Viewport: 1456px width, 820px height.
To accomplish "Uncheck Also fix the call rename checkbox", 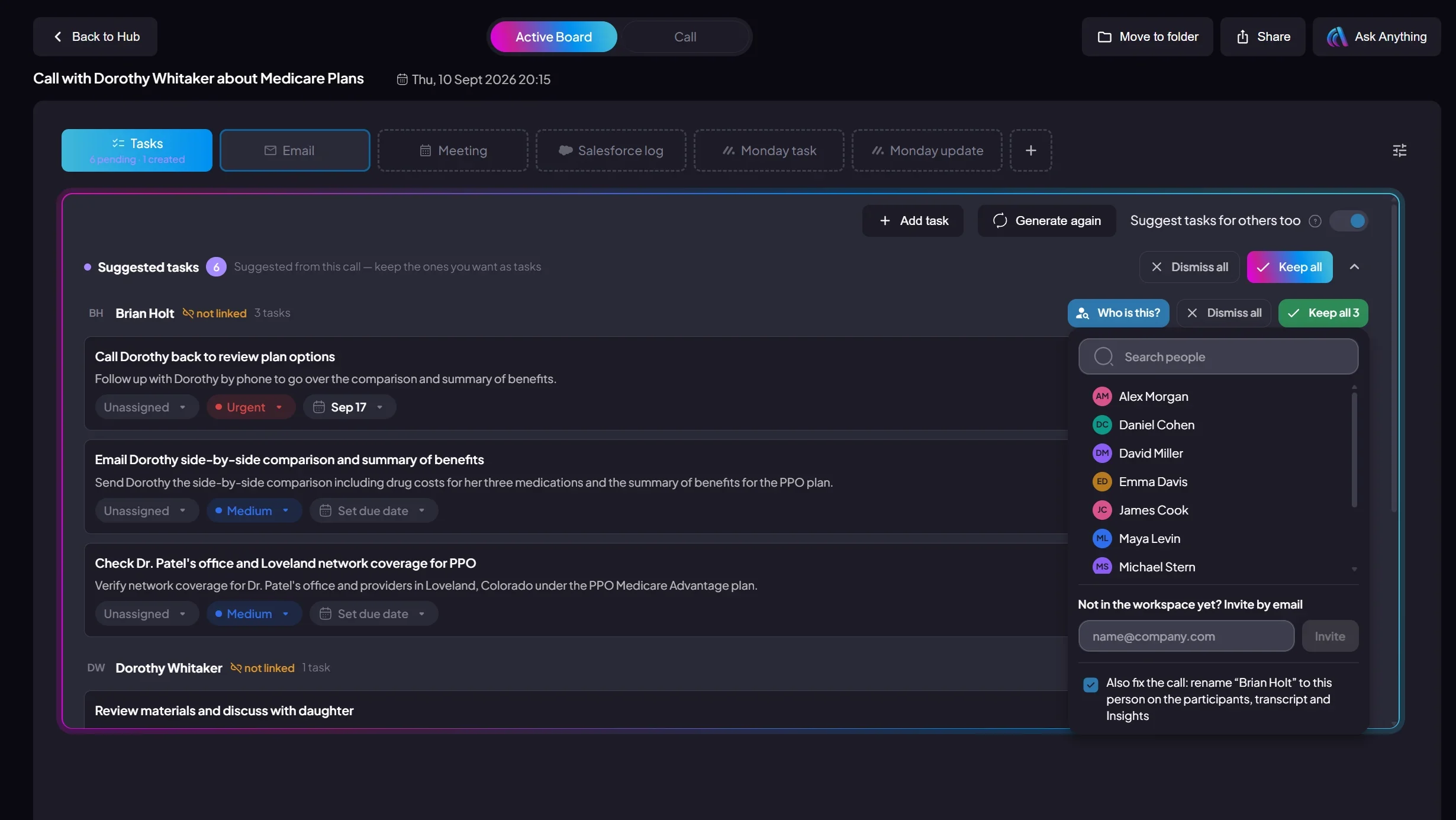I will (x=1090, y=685).
